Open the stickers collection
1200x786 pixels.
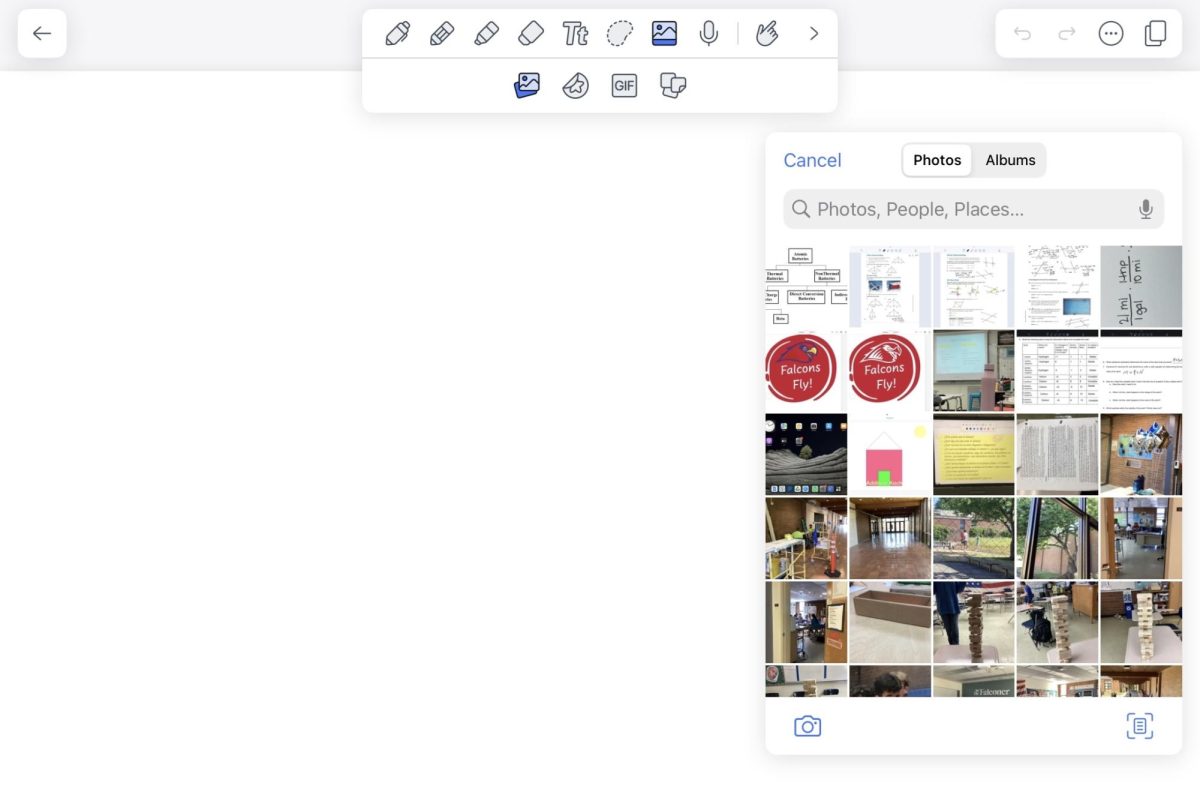point(673,86)
